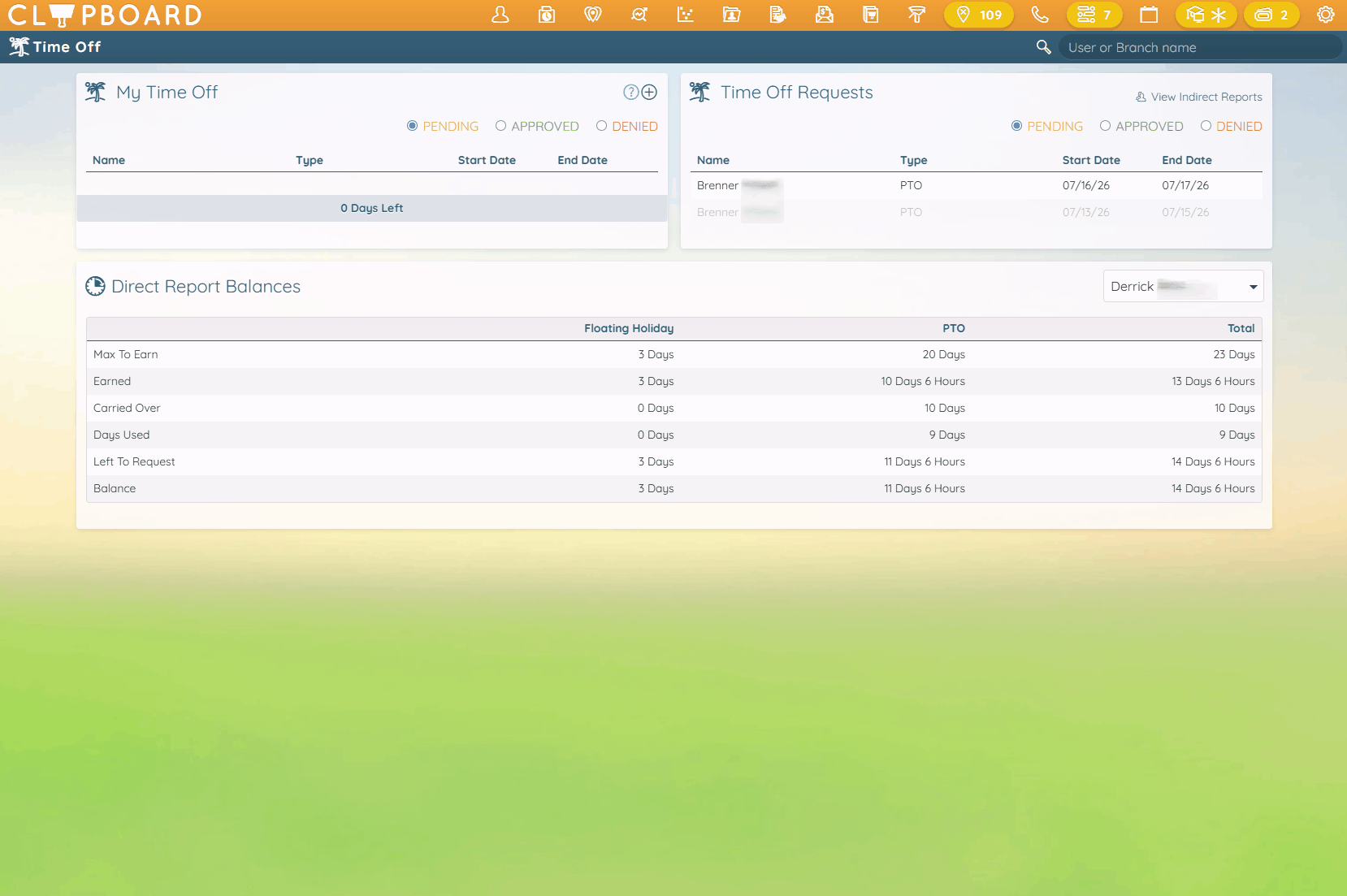Add a new time off request with plus icon

click(x=649, y=92)
